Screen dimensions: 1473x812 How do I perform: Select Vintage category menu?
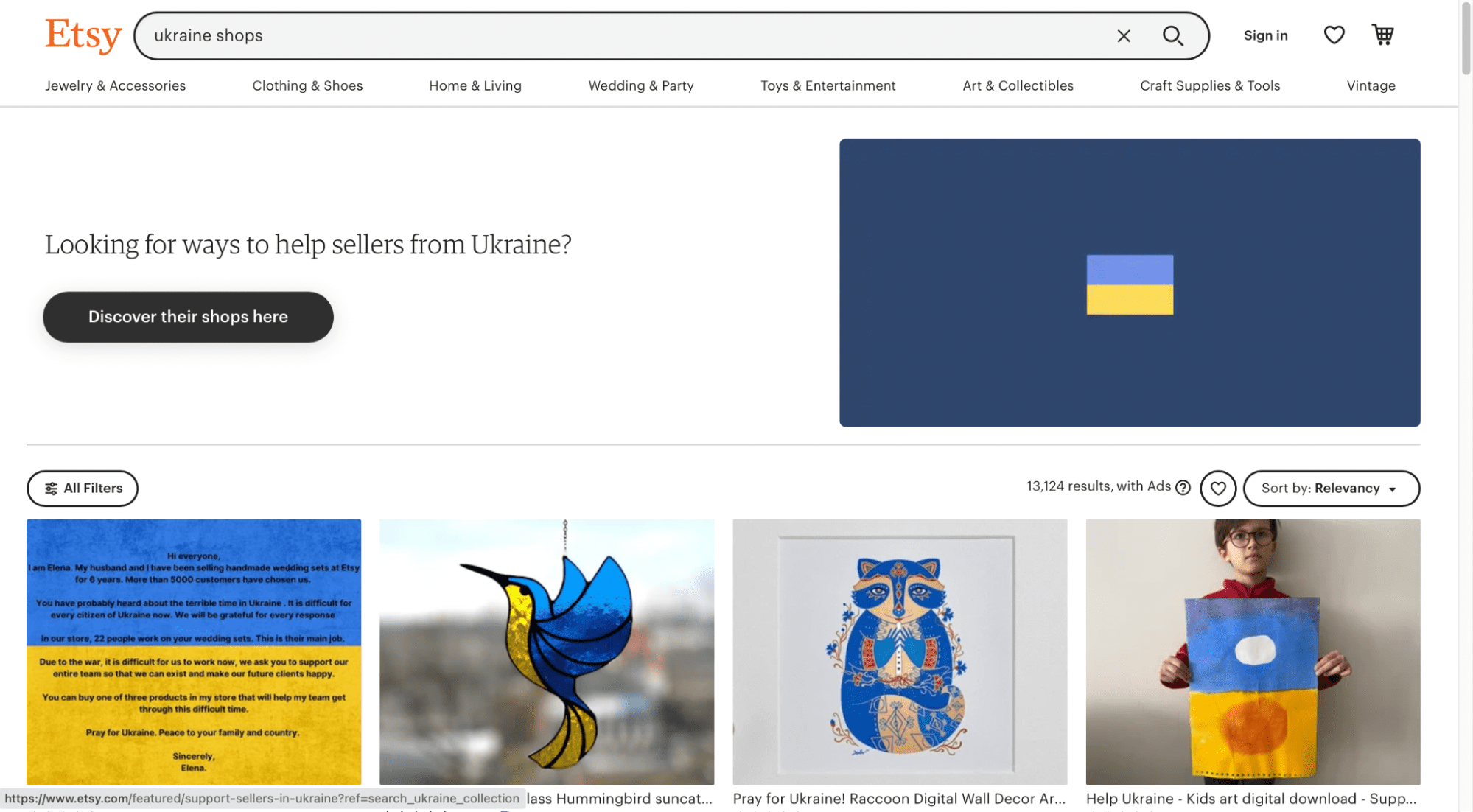pyautogui.click(x=1371, y=85)
